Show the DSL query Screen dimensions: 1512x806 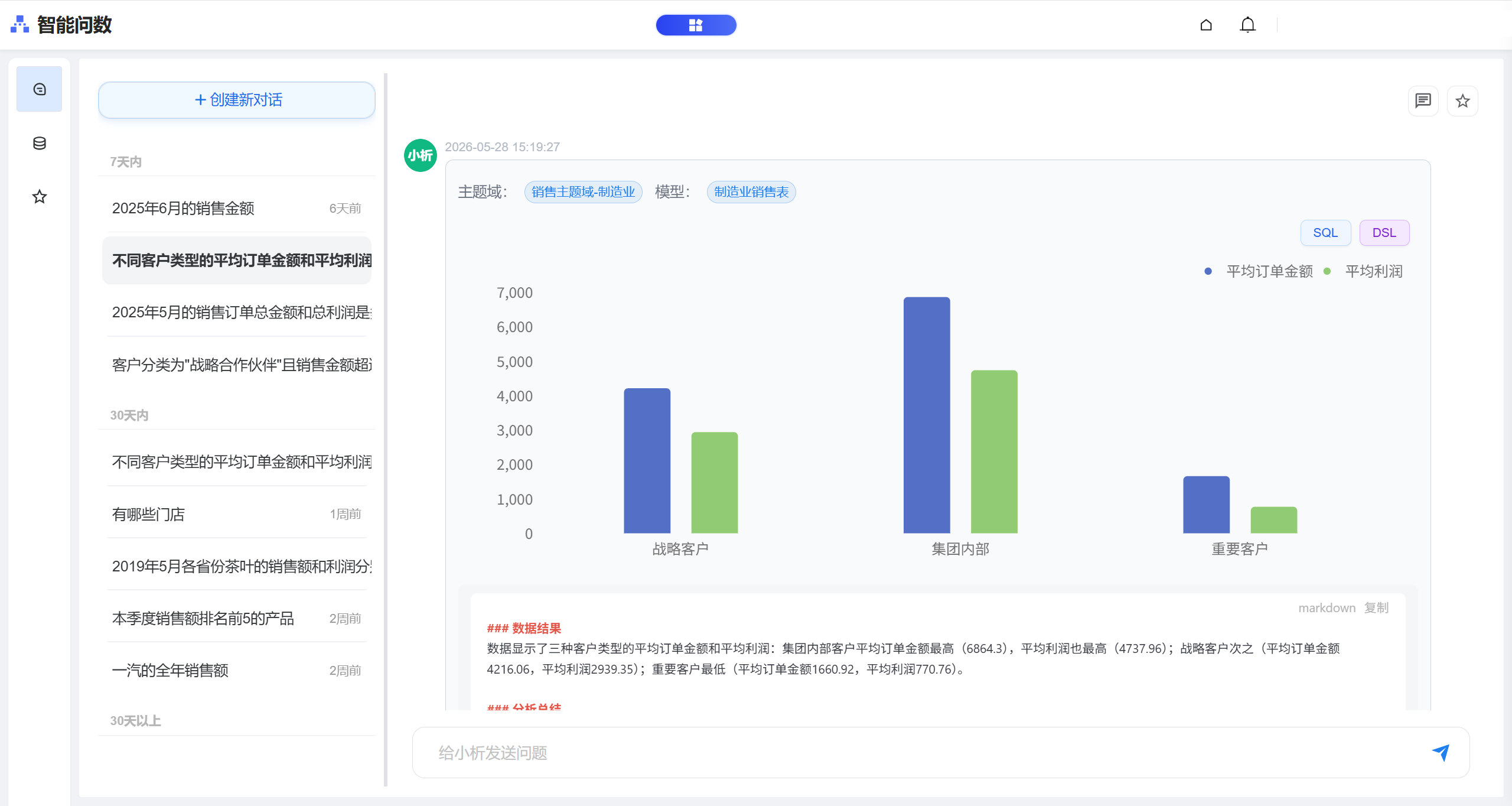tap(1384, 233)
